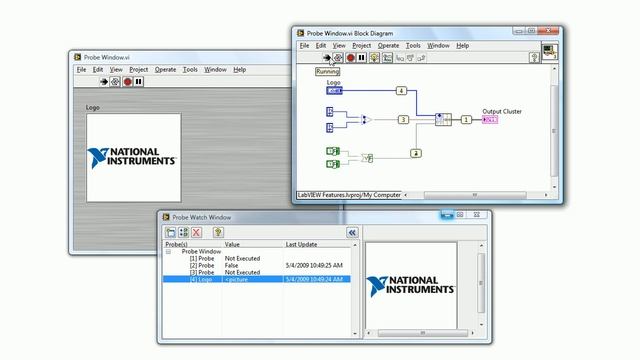Click probe number 3 on the diagram
The image size is (640, 360).
click(x=403, y=119)
